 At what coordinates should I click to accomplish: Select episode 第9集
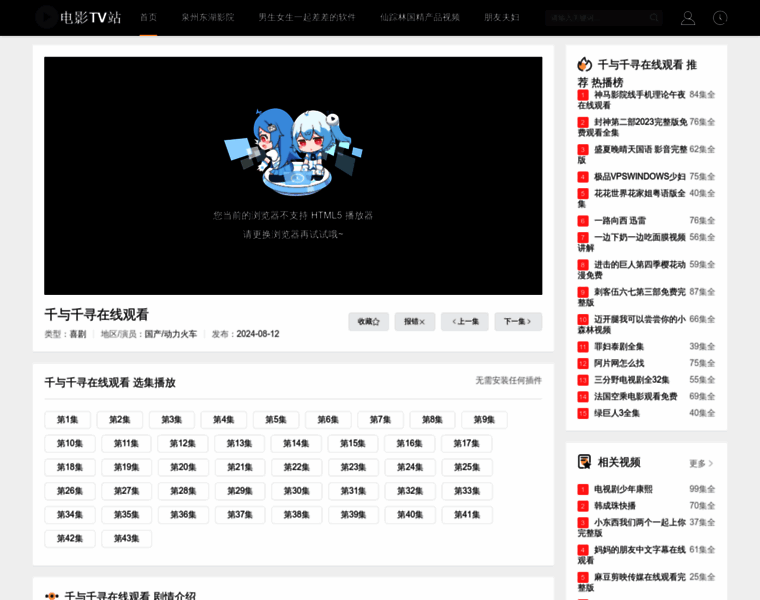coord(484,420)
